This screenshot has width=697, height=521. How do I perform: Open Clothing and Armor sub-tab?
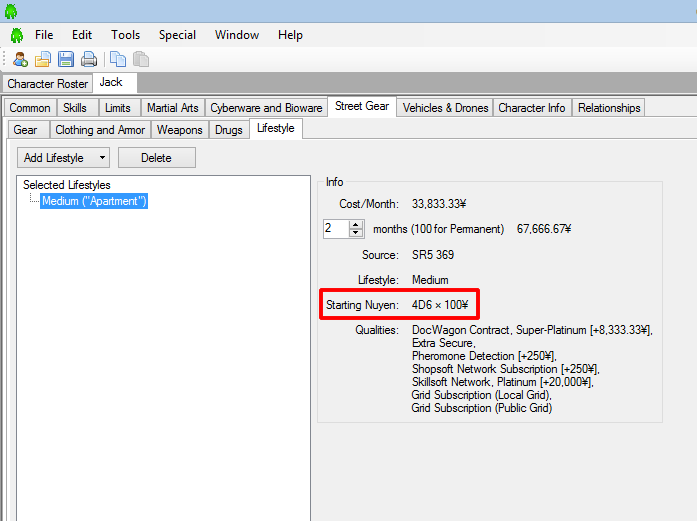[x=100, y=130]
